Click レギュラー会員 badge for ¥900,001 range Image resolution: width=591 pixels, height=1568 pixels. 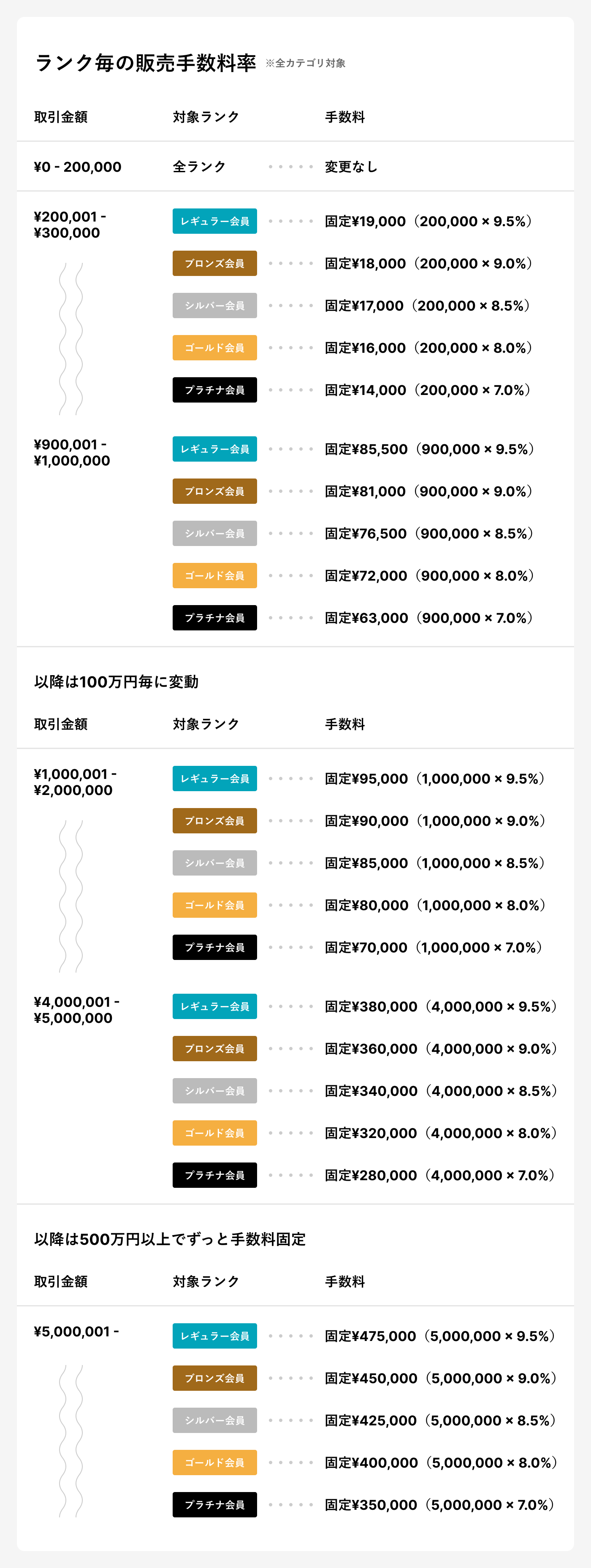(x=214, y=449)
